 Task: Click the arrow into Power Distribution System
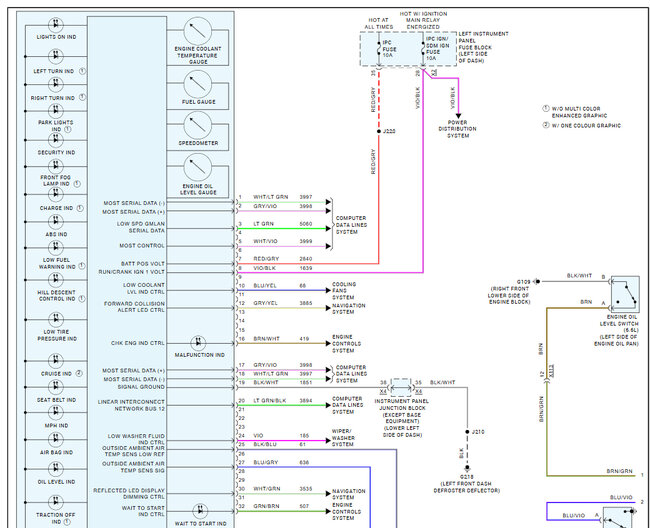click(x=458, y=116)
